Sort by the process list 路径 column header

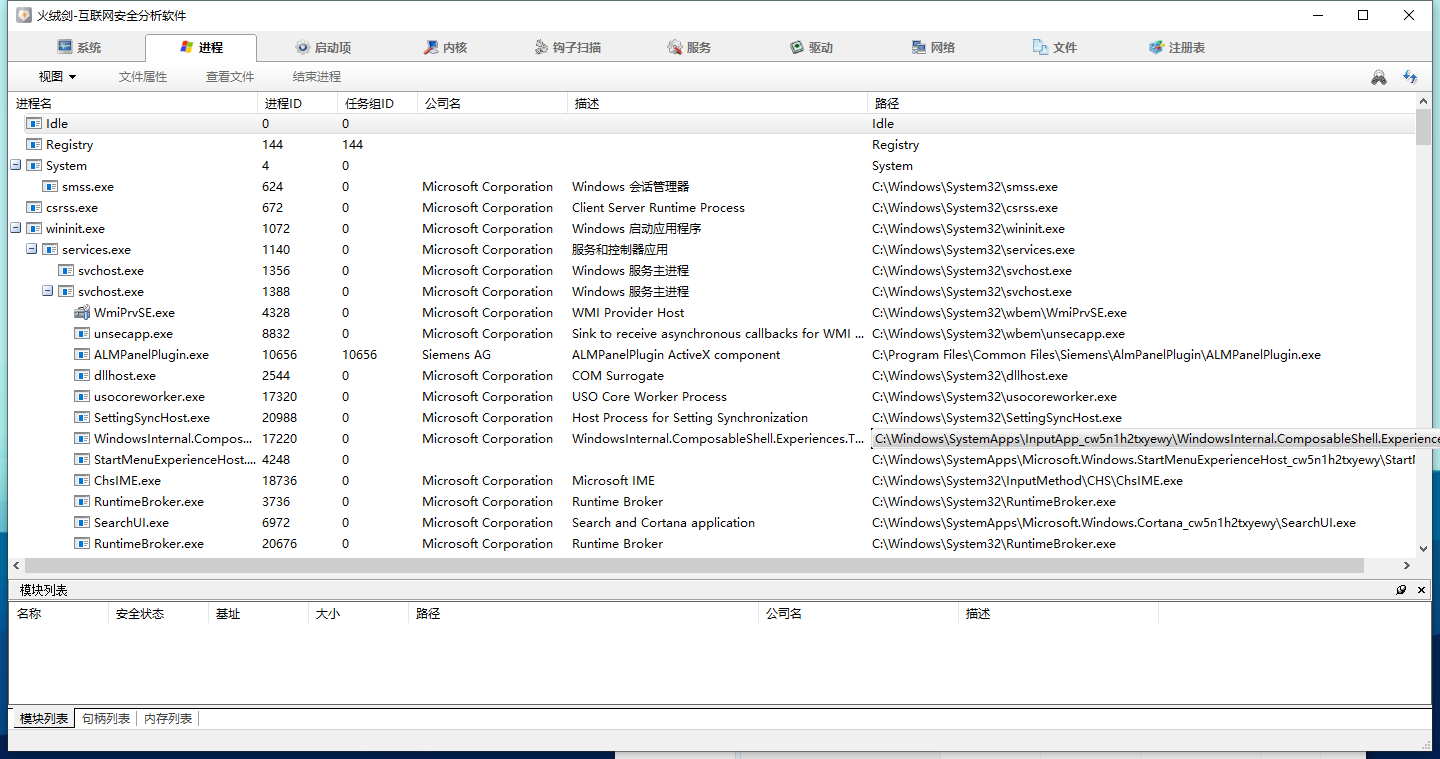click(1141, 103)
